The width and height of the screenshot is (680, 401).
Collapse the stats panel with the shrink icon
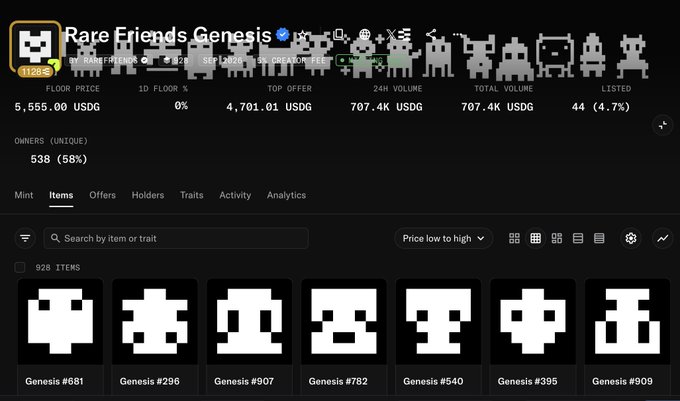(x=663, y=125)
